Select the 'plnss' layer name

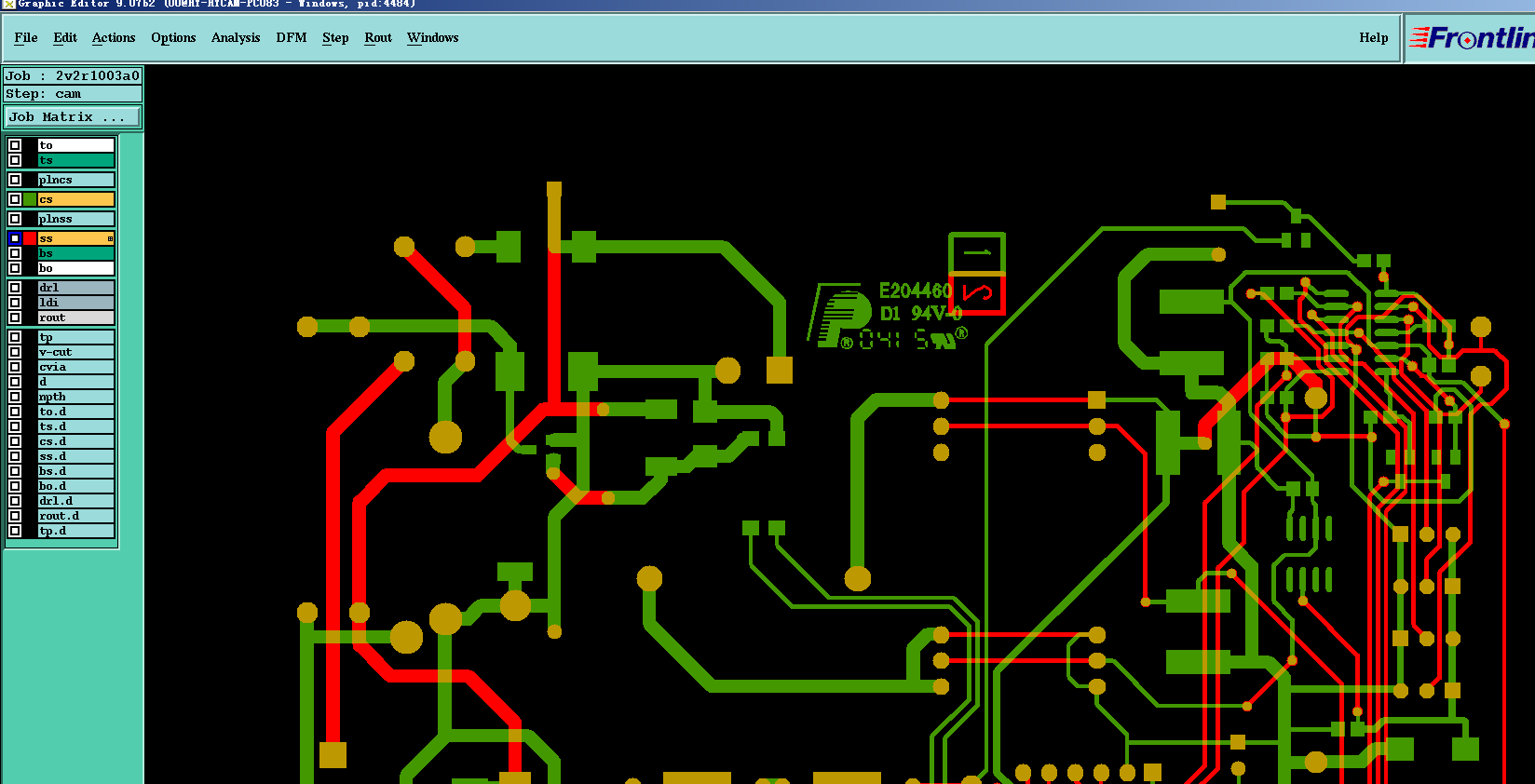pos(75,219)
